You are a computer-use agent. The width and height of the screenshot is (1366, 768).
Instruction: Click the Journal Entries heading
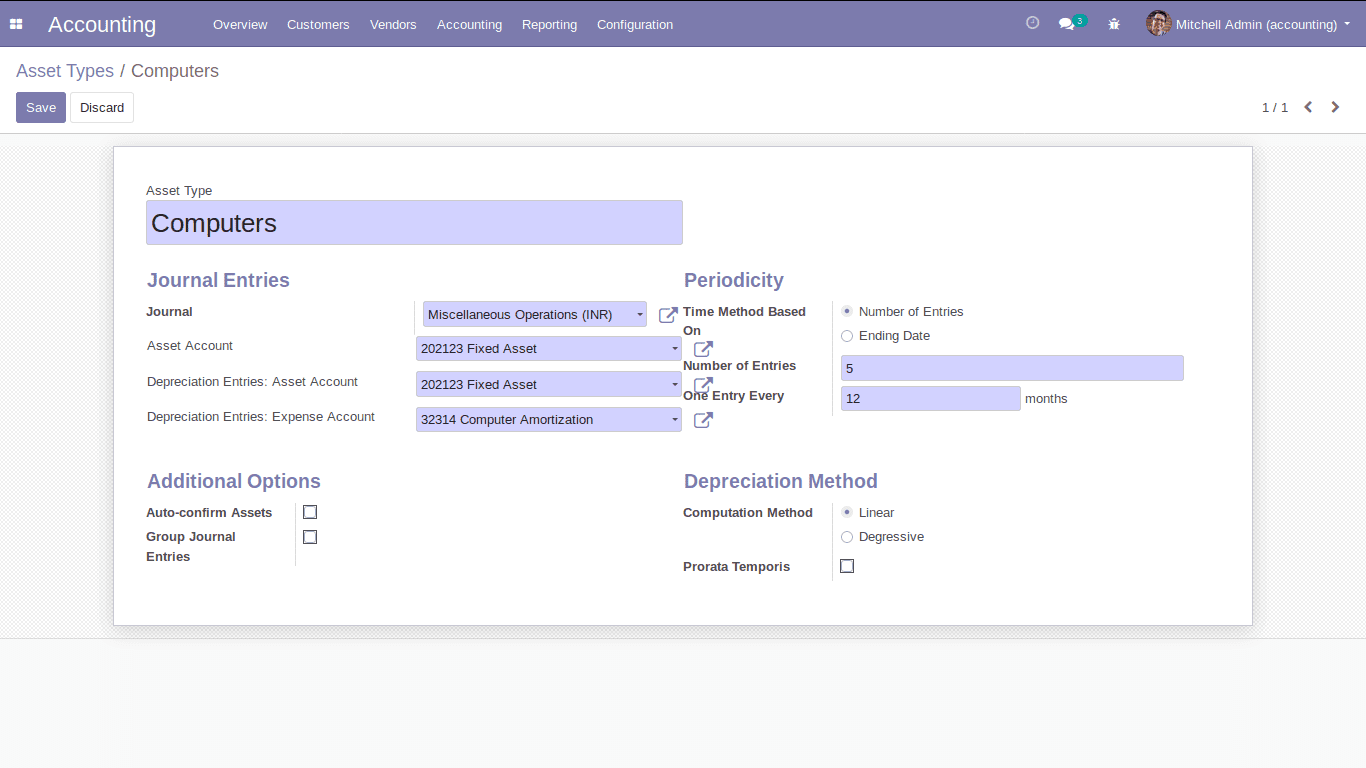[x=218, y=280]
